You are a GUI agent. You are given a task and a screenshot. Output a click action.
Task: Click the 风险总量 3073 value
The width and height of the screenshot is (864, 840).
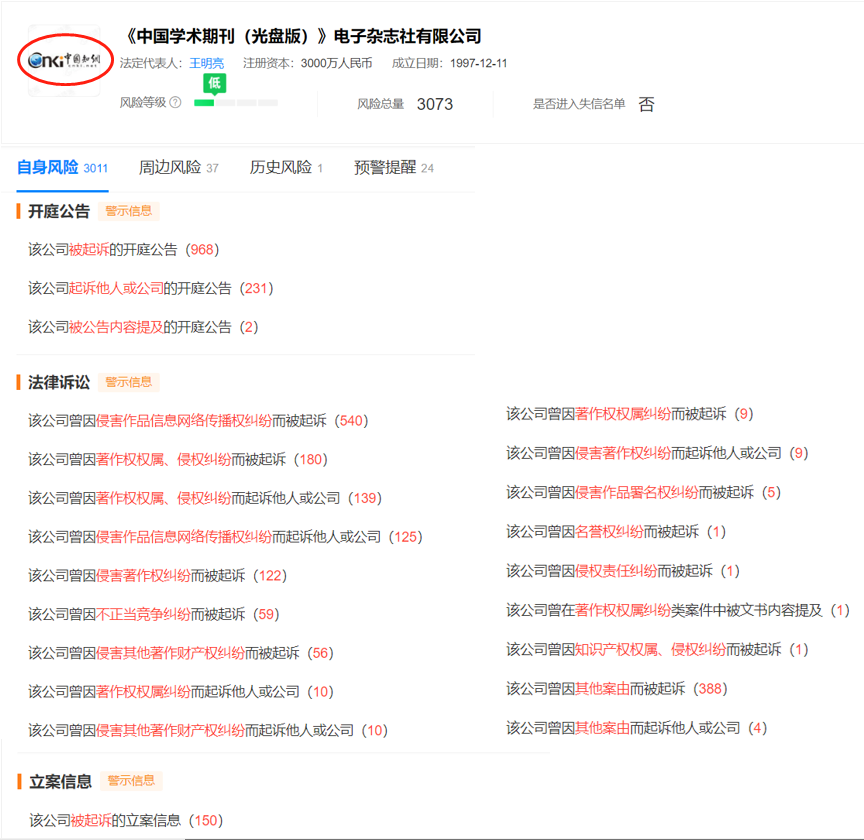[434, 104]
